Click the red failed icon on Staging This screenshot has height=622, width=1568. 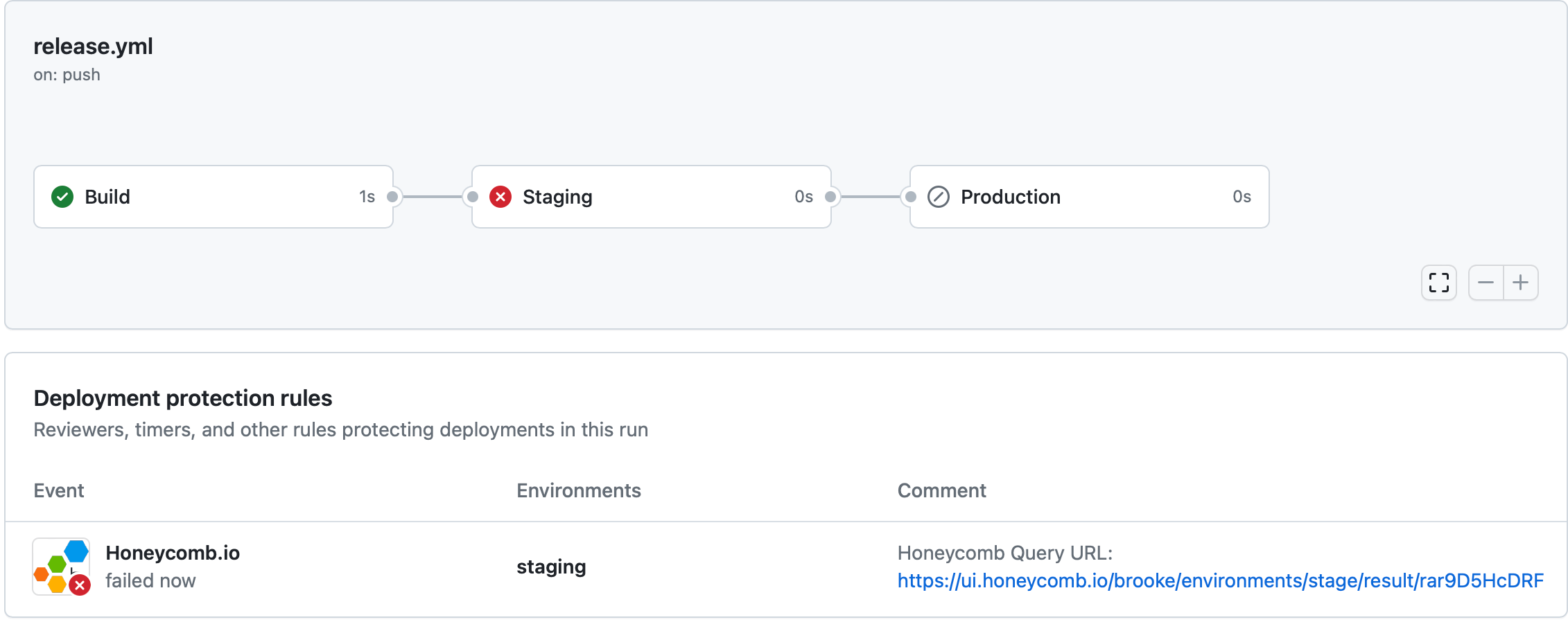[500, 197]
